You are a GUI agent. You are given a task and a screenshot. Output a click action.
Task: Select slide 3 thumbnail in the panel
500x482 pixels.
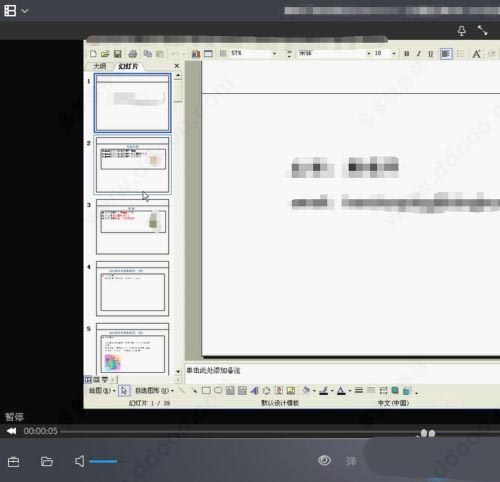click(132, 227)
